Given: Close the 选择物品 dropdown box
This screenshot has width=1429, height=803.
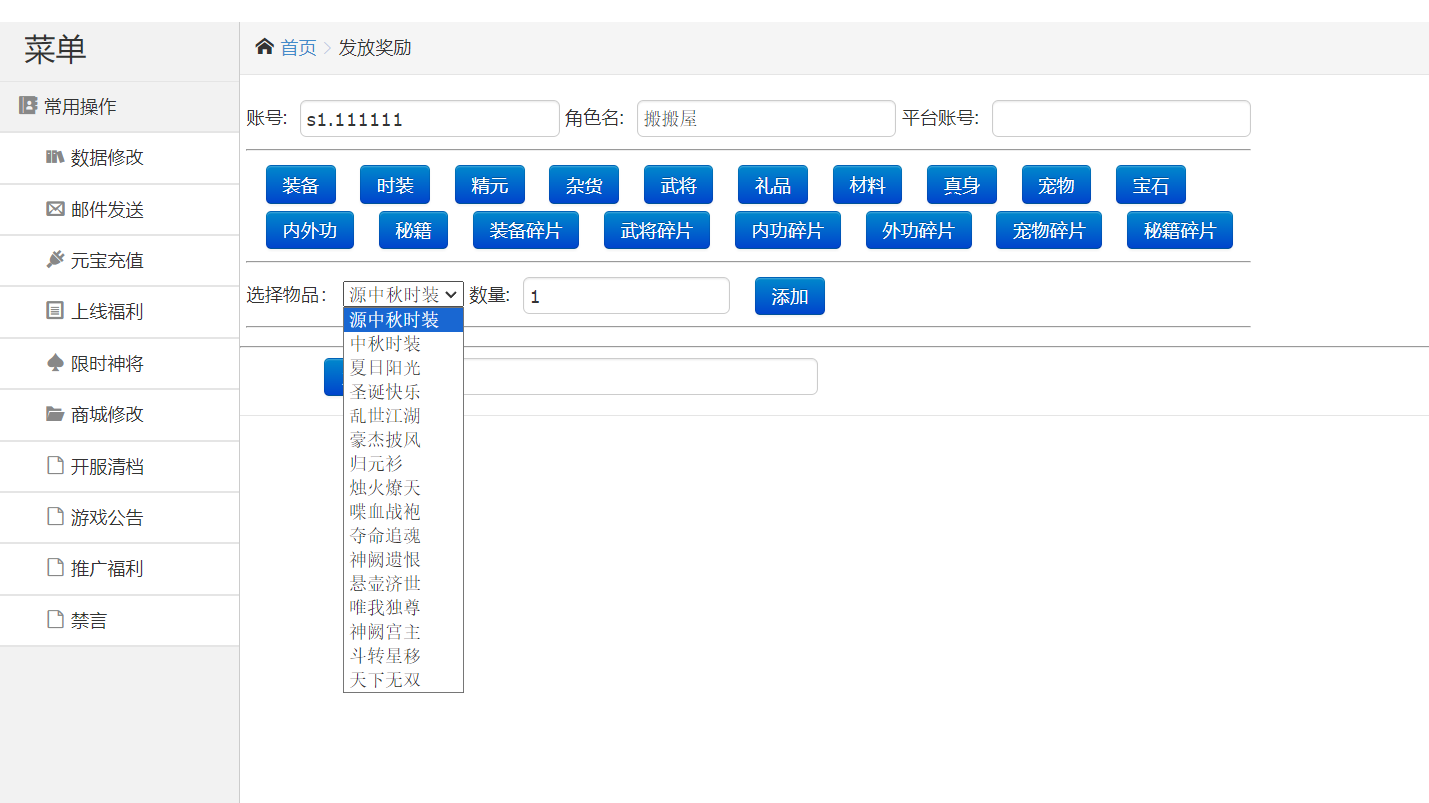Looking at the screenshot, I should point(403,294).
